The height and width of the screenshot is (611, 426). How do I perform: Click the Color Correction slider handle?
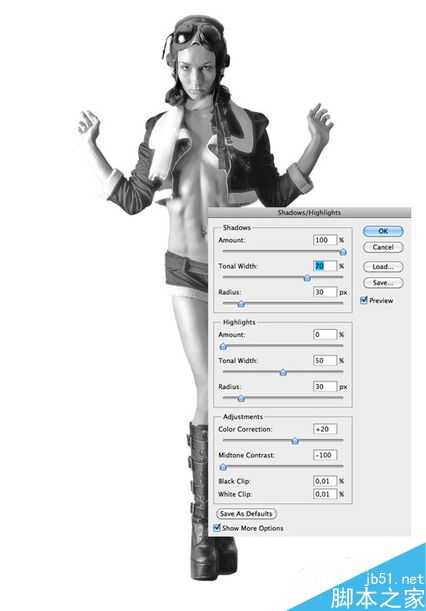coord(295,441)
